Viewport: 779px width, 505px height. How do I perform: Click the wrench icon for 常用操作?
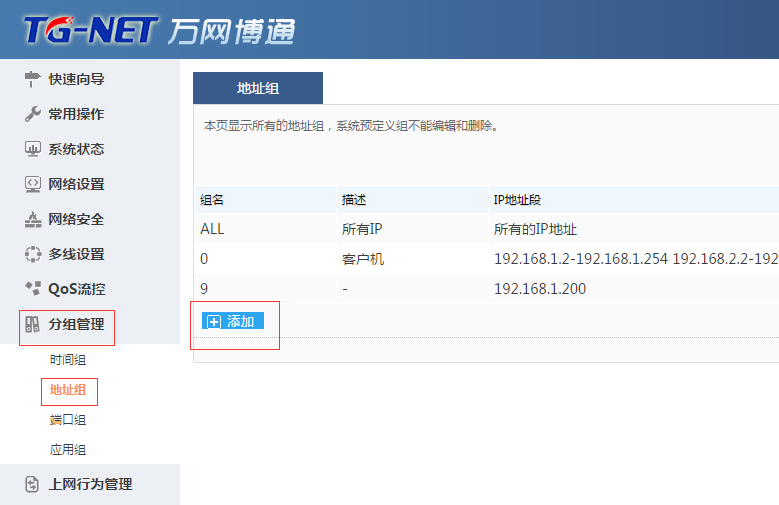point(32,114)
